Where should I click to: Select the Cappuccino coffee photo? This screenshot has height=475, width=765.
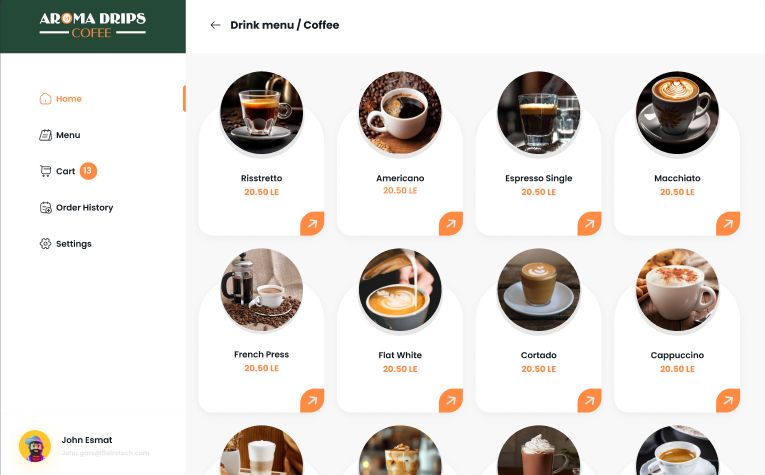coord(677,290)
